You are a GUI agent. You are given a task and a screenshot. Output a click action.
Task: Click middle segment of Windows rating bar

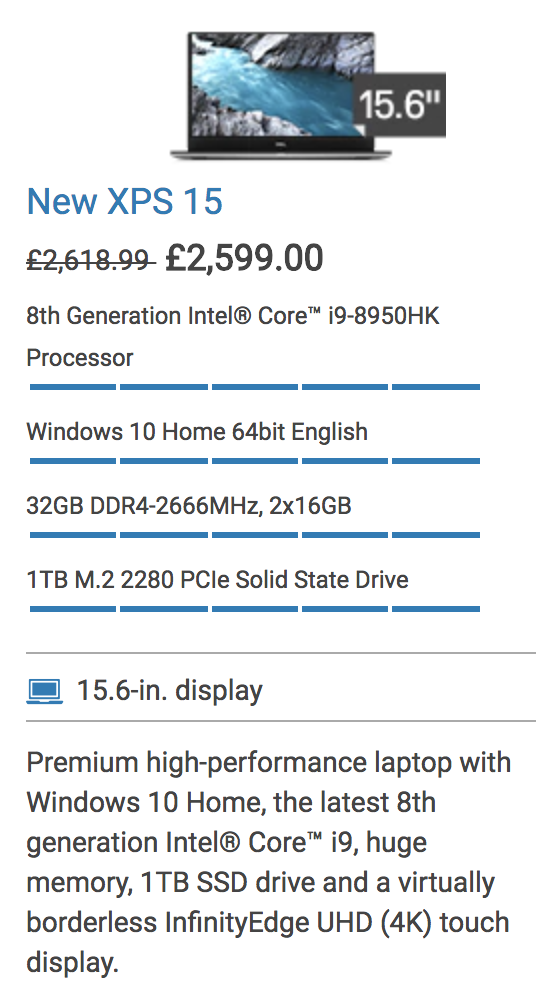[x=255, y=461]
